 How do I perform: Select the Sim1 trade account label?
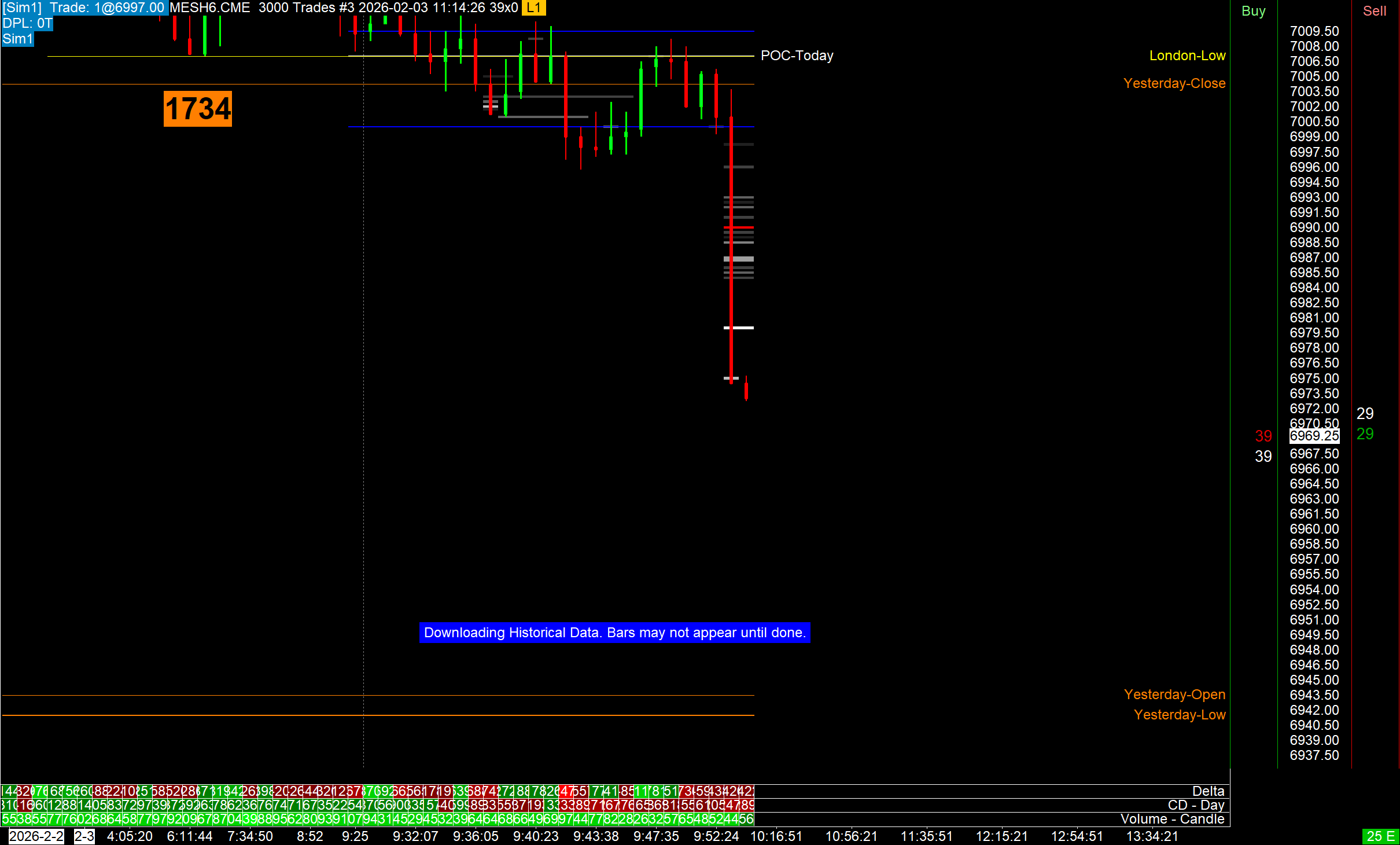[17, 39]
